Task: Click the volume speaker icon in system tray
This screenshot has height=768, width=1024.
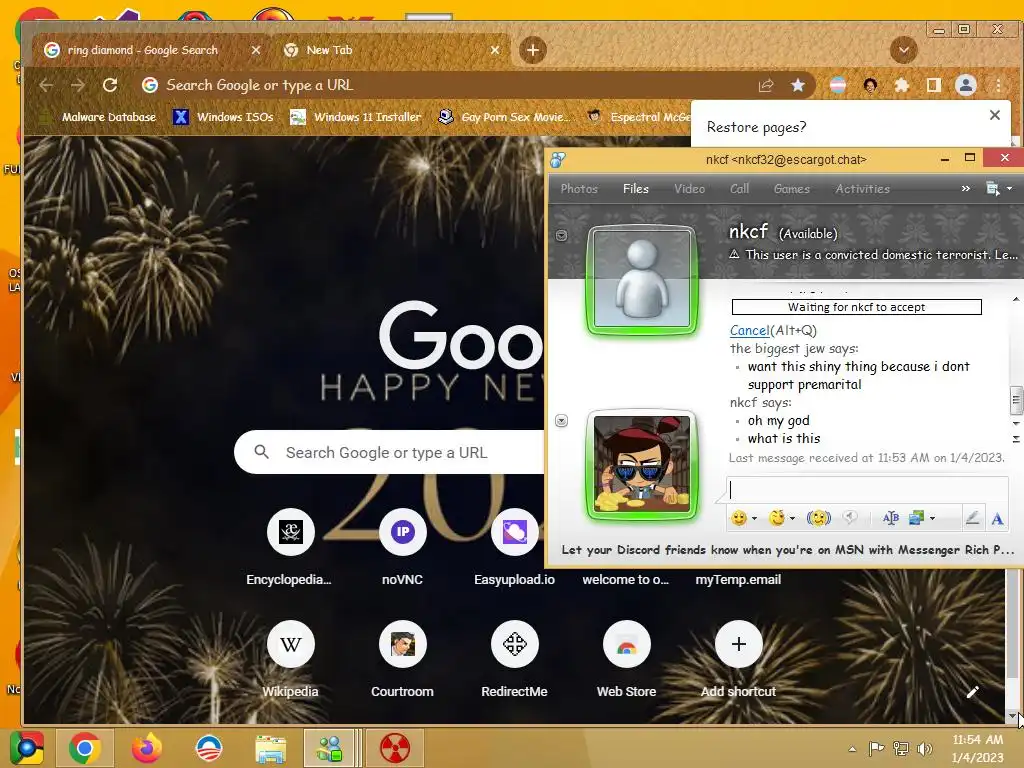Action: [x=925, y=748]
